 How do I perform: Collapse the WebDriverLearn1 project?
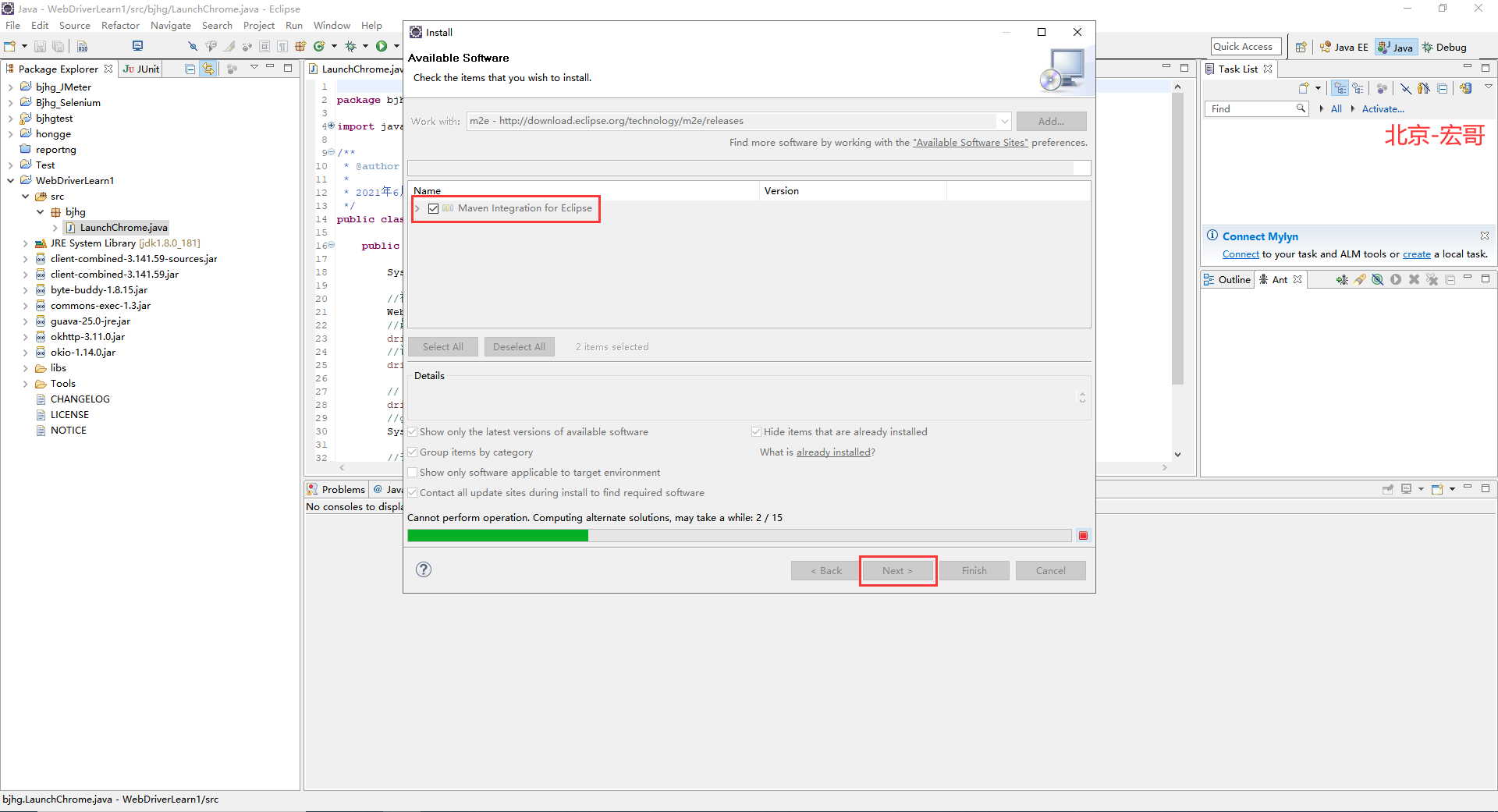[x=10, y=181]
